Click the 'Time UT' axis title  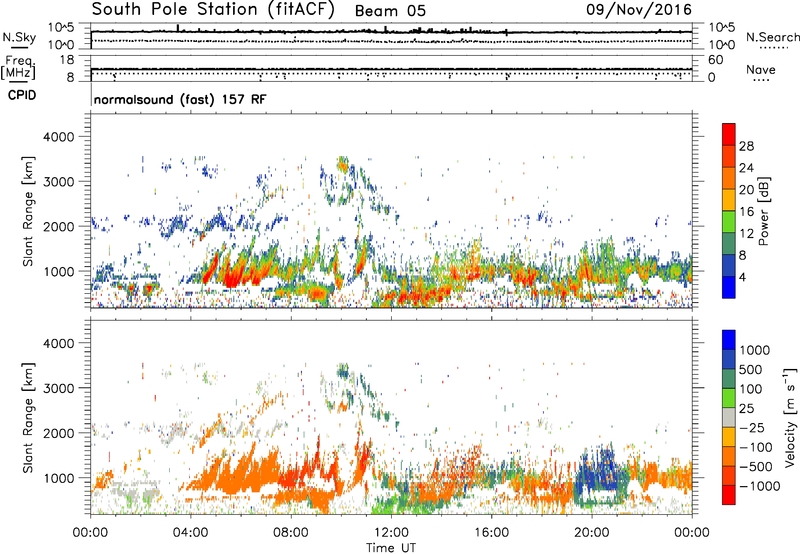(x=391, y=547)
